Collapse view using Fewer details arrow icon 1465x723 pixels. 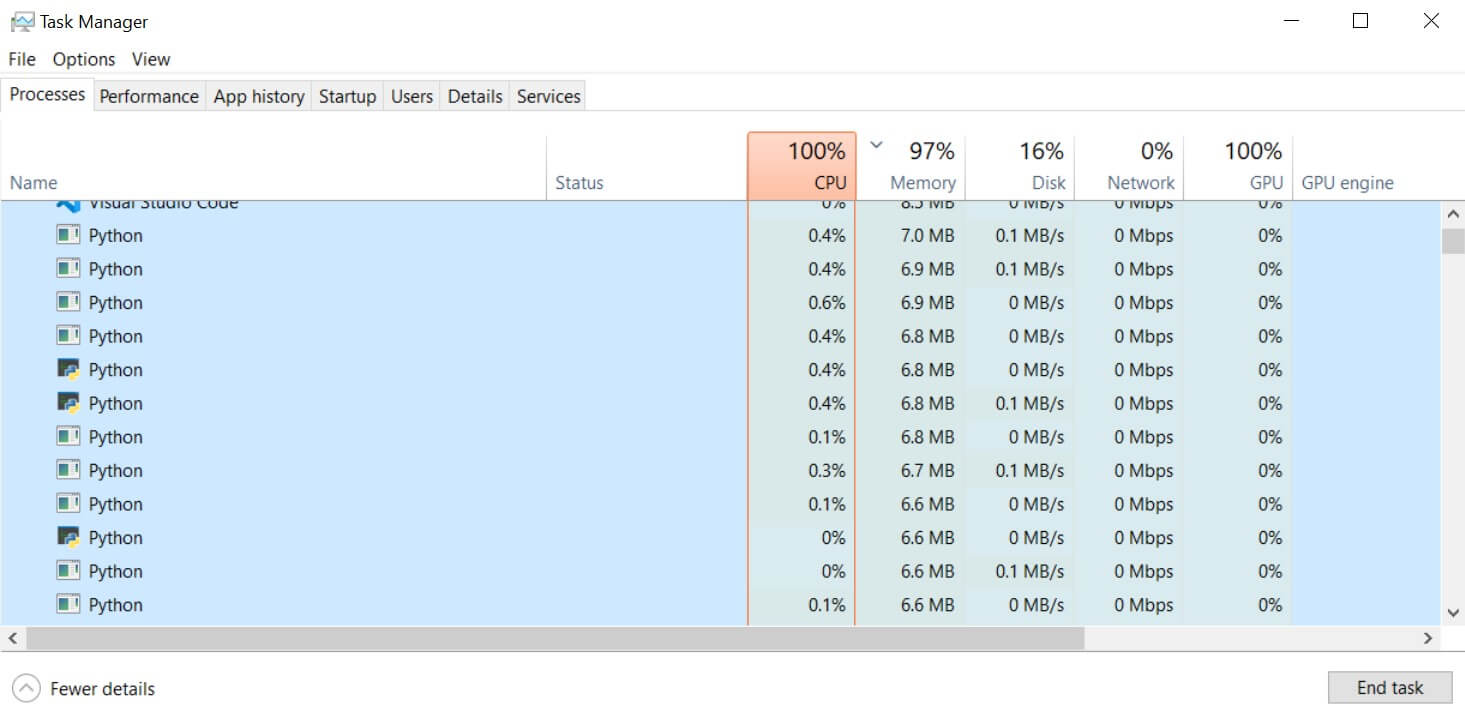(27, 688)
